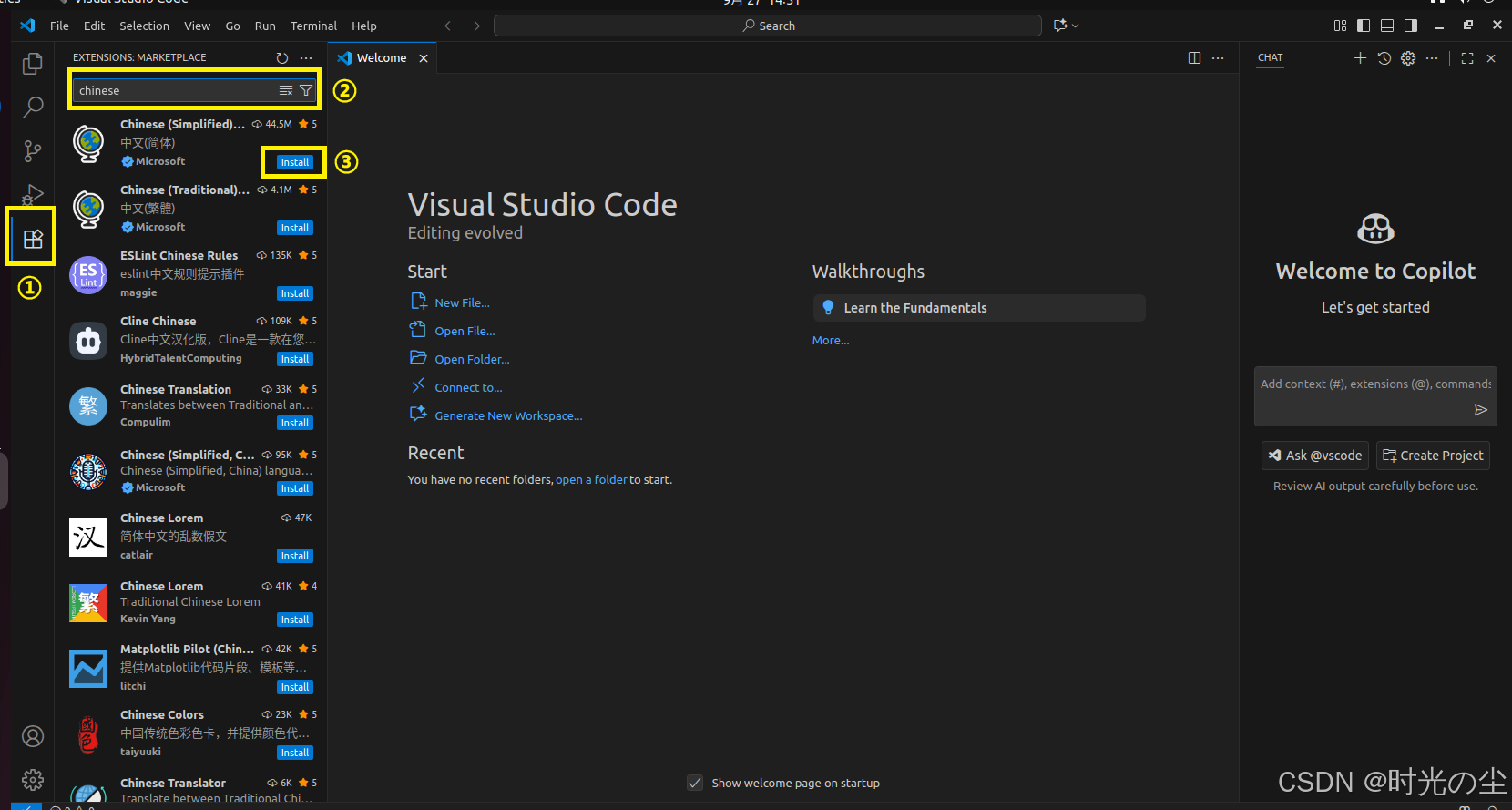The width and height of the screenshot is (1512, 810).
Task: Install Chinese (Simplified) language pack
Action: click(x=295, y=162)
